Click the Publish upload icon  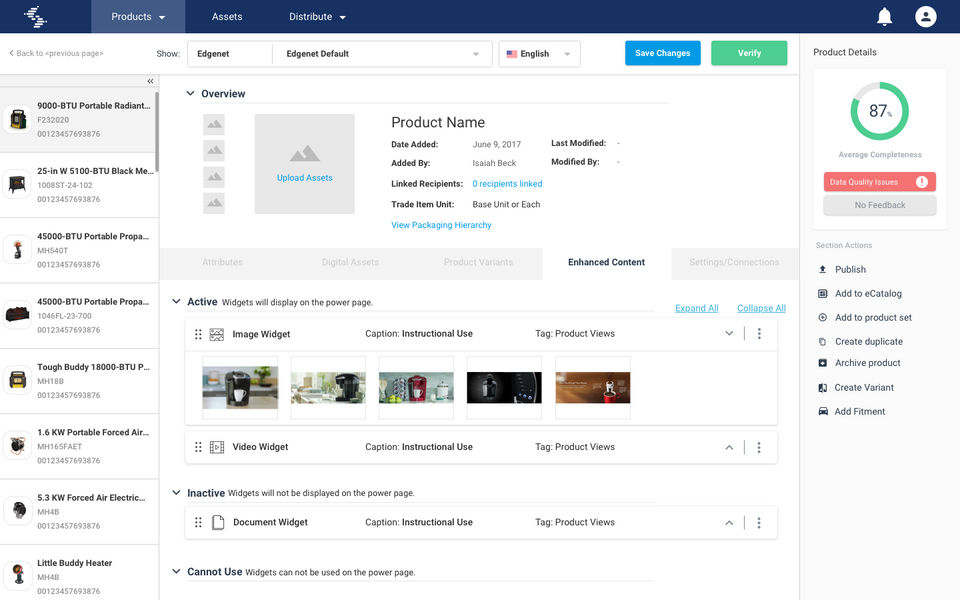tap(823, 269)
